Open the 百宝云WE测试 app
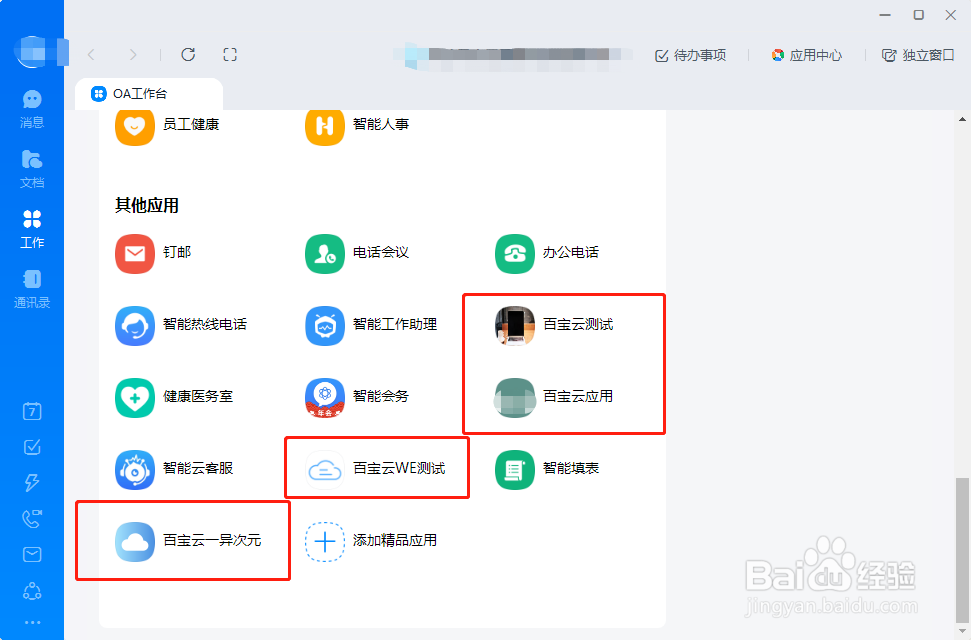The image size is (971, 640). [x=373, y=467]
